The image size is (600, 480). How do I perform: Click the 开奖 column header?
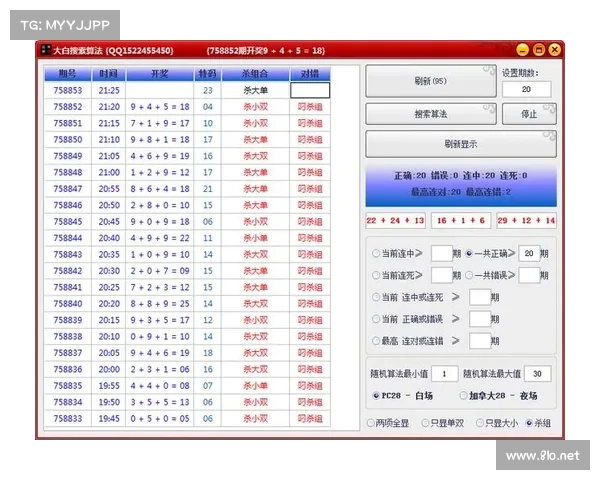[160, 73]
